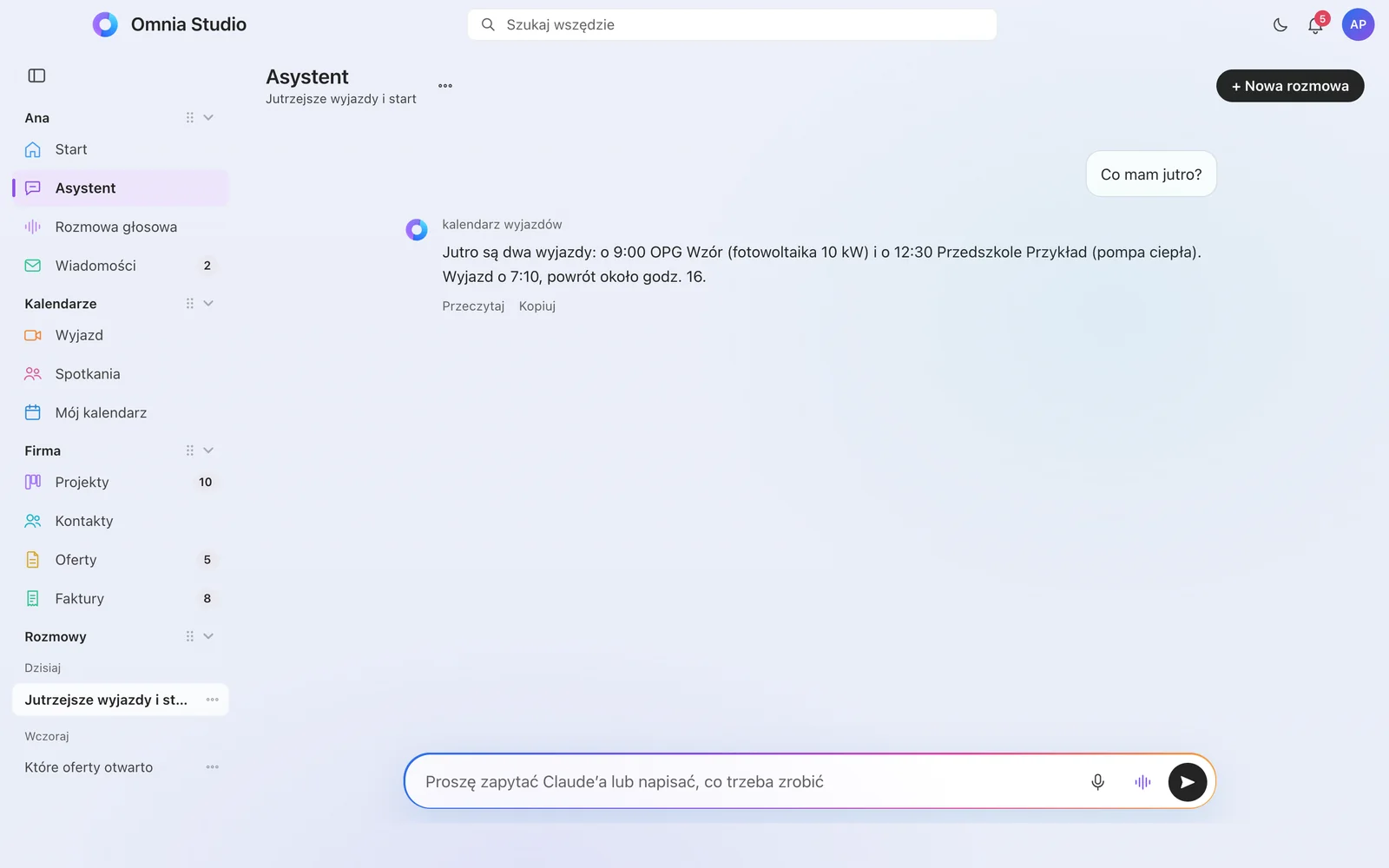Open options for Jutrzejsze wyjazdy conversation
The height and width of the screenshot is (868, 1389).
[x=213, y=700]
